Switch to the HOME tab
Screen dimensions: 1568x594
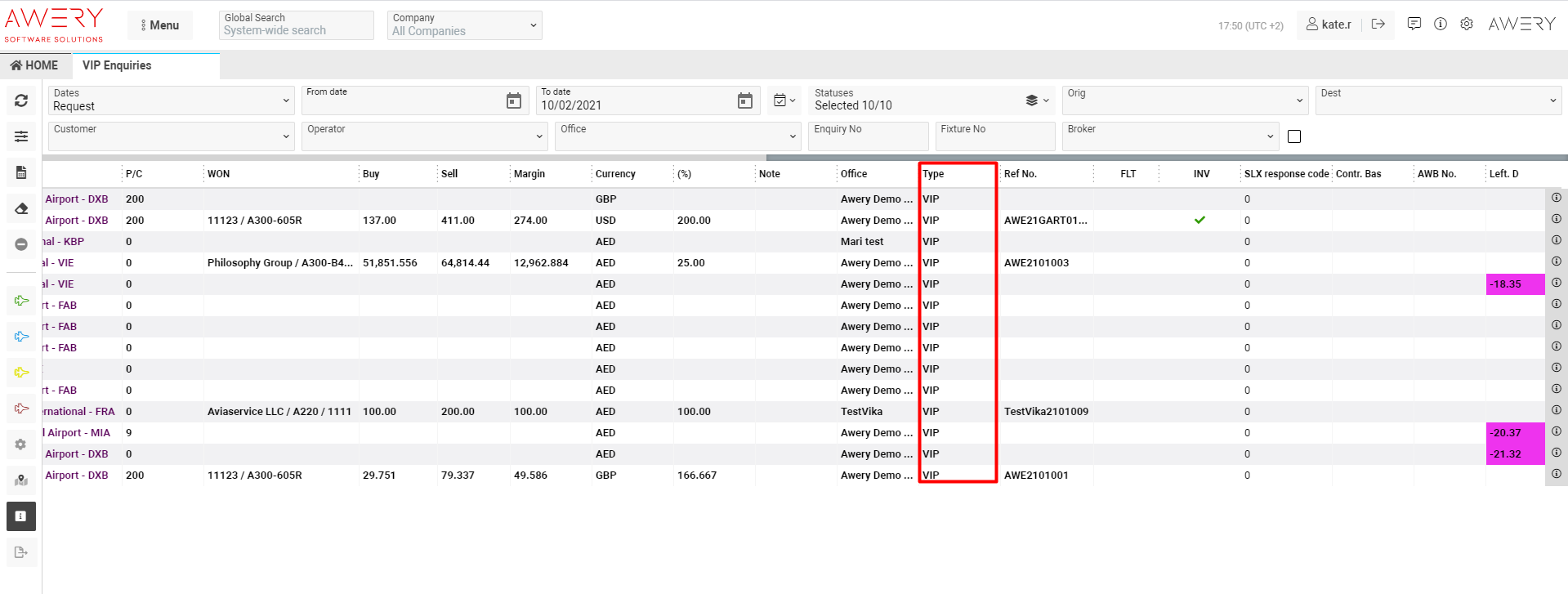coord(35,65)
